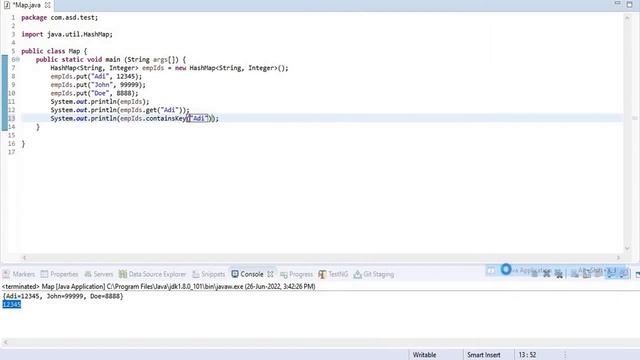Click the Java file icon on Map.java tab

tap(7, 5)
